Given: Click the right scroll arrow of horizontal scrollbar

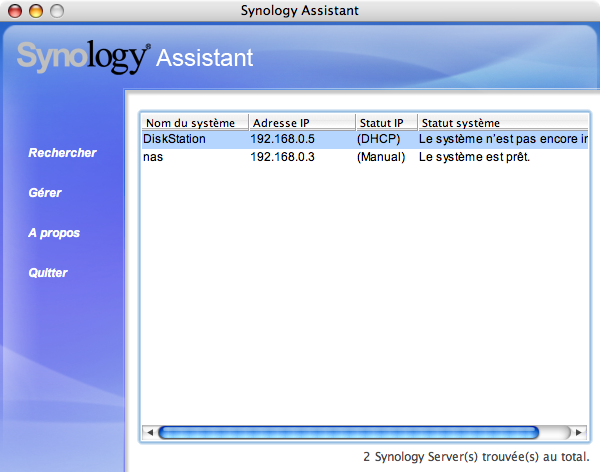Looking at the screenshot, I should pos(579,433).
